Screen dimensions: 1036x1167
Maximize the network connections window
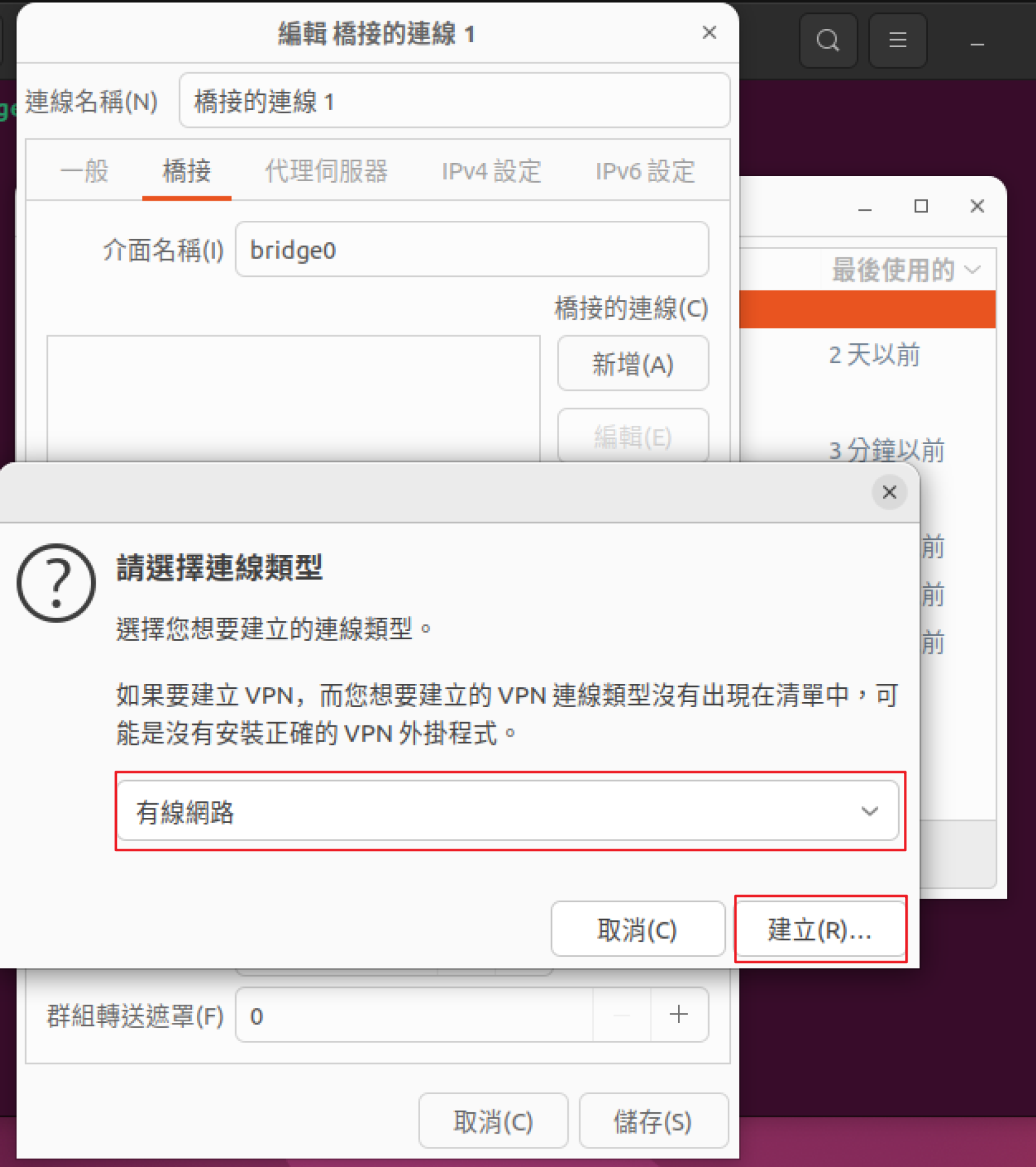pos(921,206)
